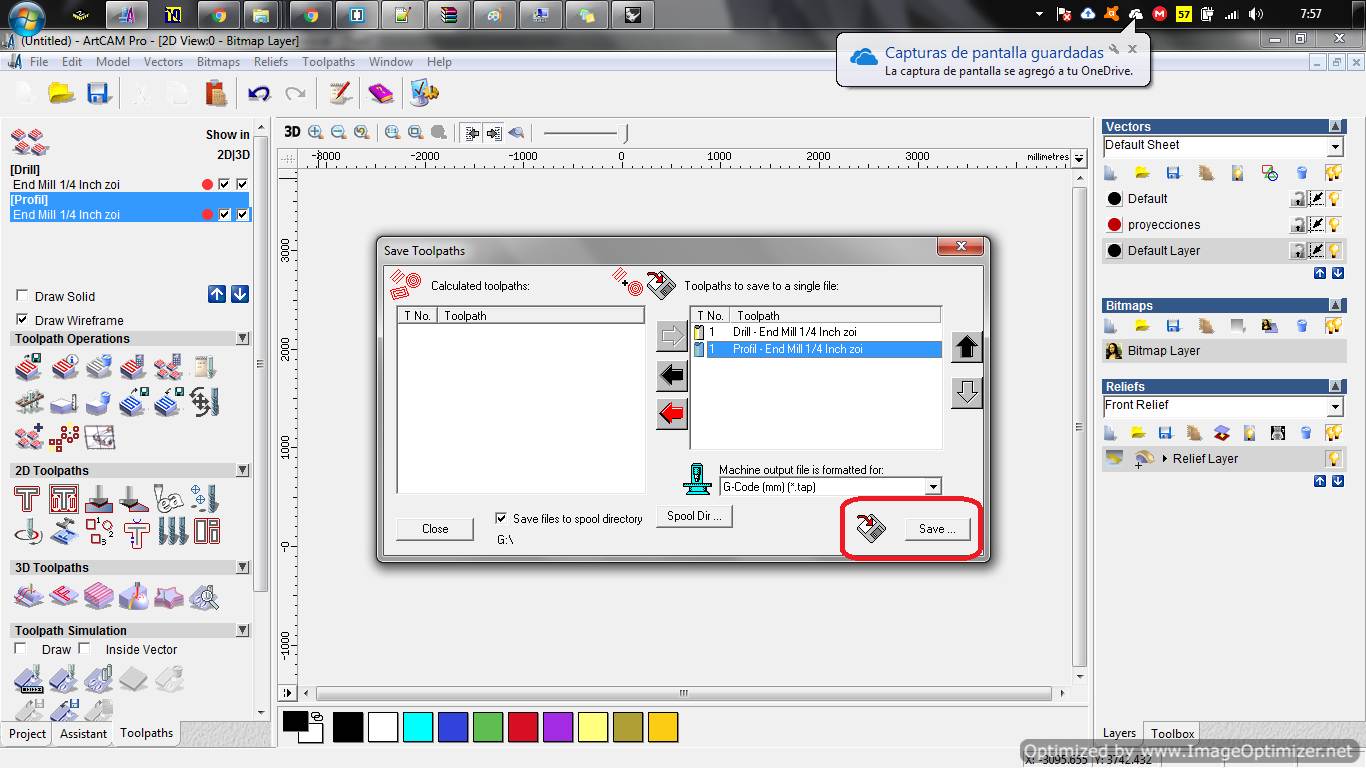Viewport: 1366px width, 768px height.
Task: Click the Save floppy disk icon in main toolbar
Action: 98,93
